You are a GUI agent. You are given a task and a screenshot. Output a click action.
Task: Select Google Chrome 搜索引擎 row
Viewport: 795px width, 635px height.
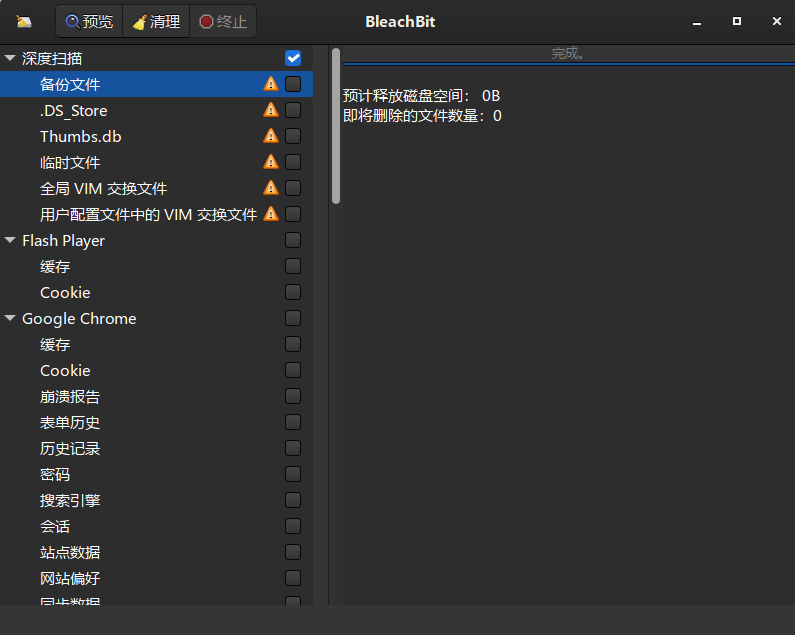pyautogui.click(x=156, y=501)
